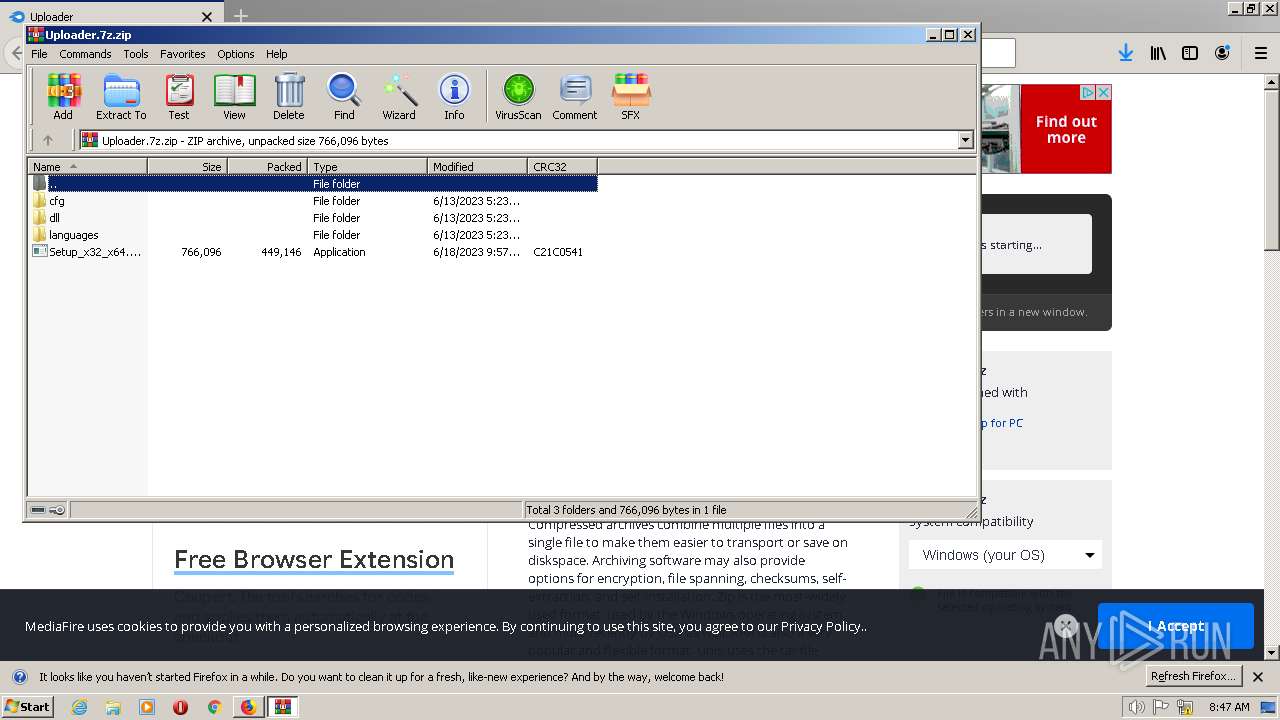This screenshot has width=1280, height=720.
Task: Click the CRC32 value C21C0541
Action: [x=558, y=252]
